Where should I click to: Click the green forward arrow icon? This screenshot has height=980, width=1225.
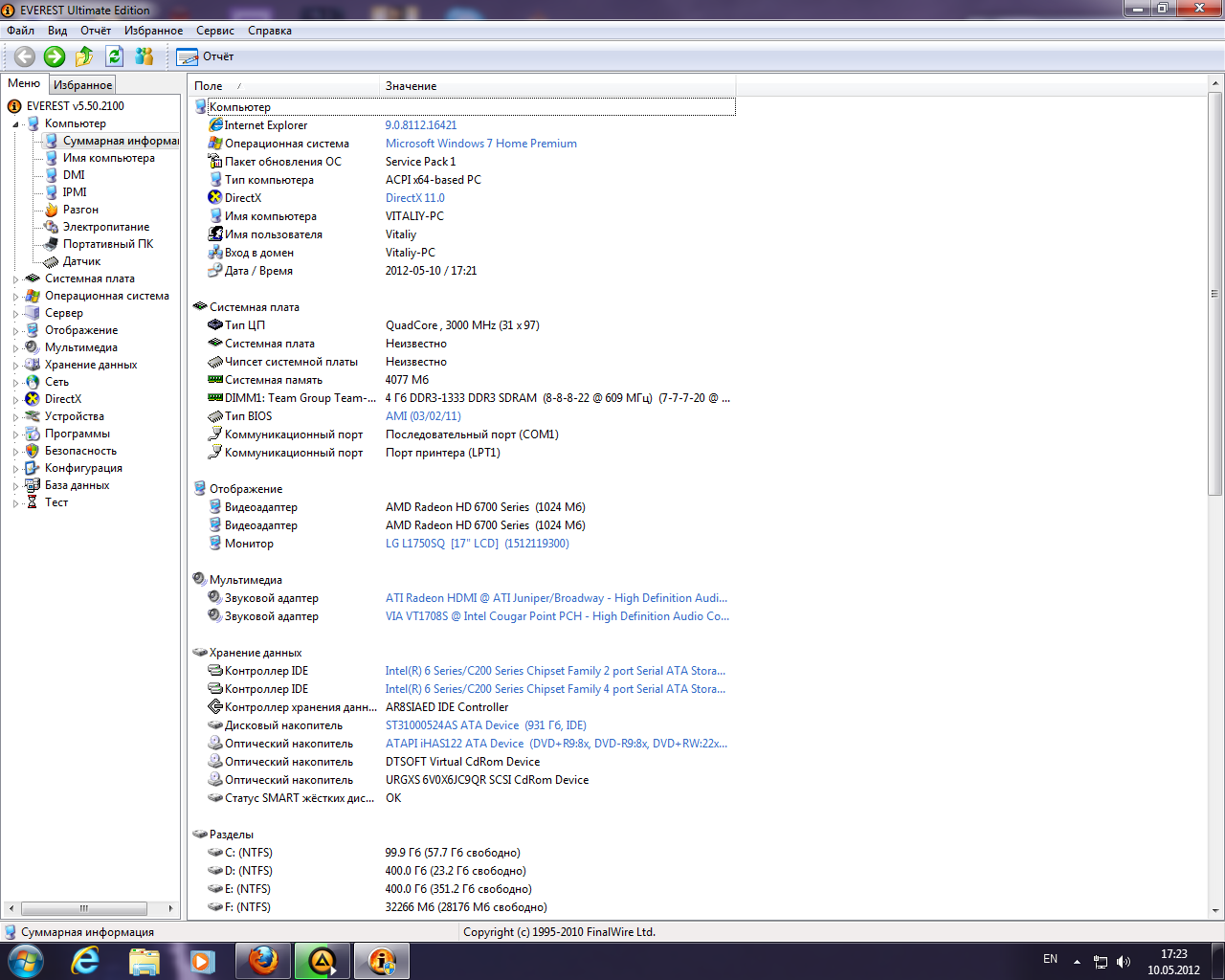coord(54,56)
